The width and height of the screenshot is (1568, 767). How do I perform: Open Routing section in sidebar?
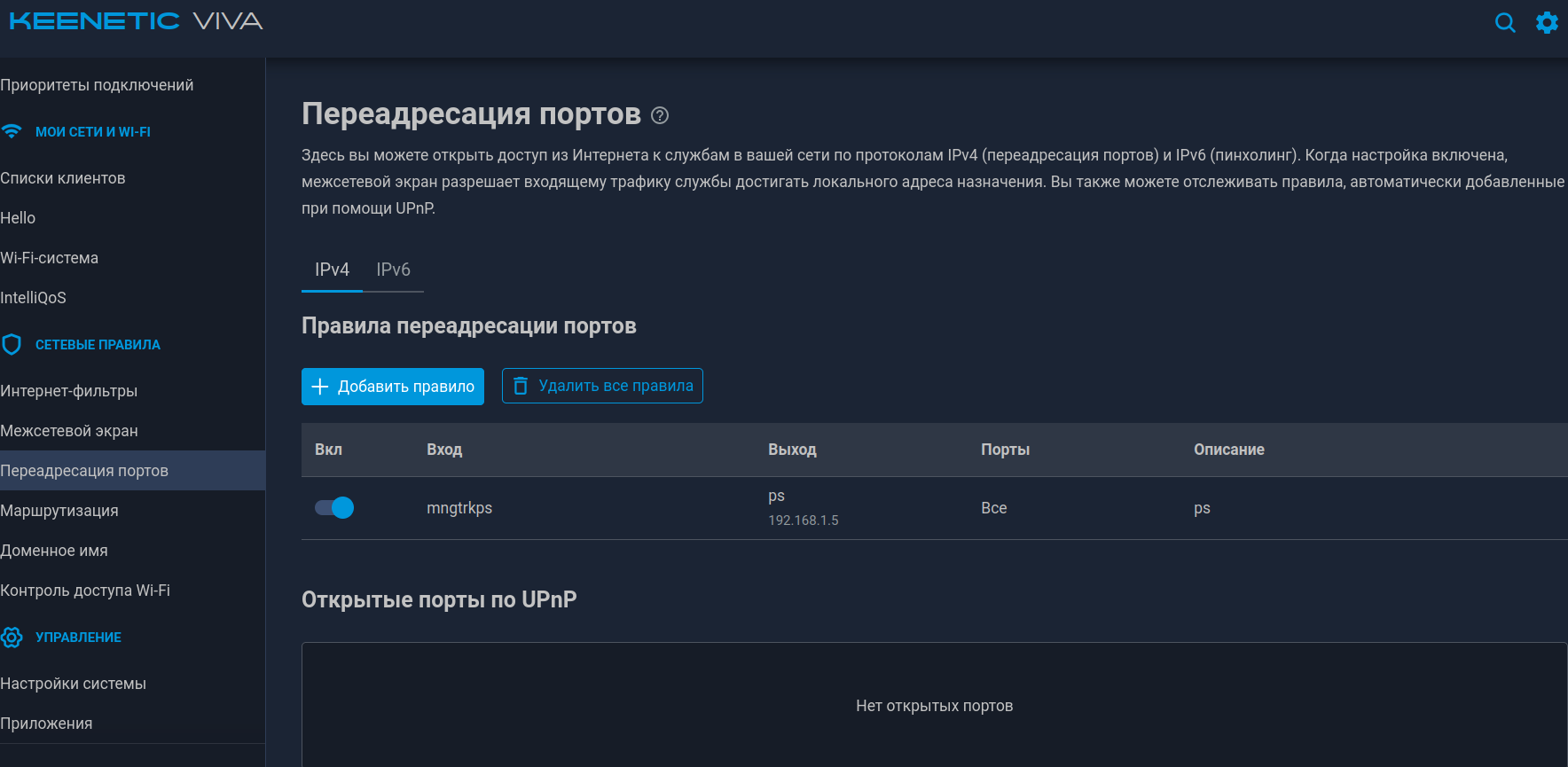59,511
